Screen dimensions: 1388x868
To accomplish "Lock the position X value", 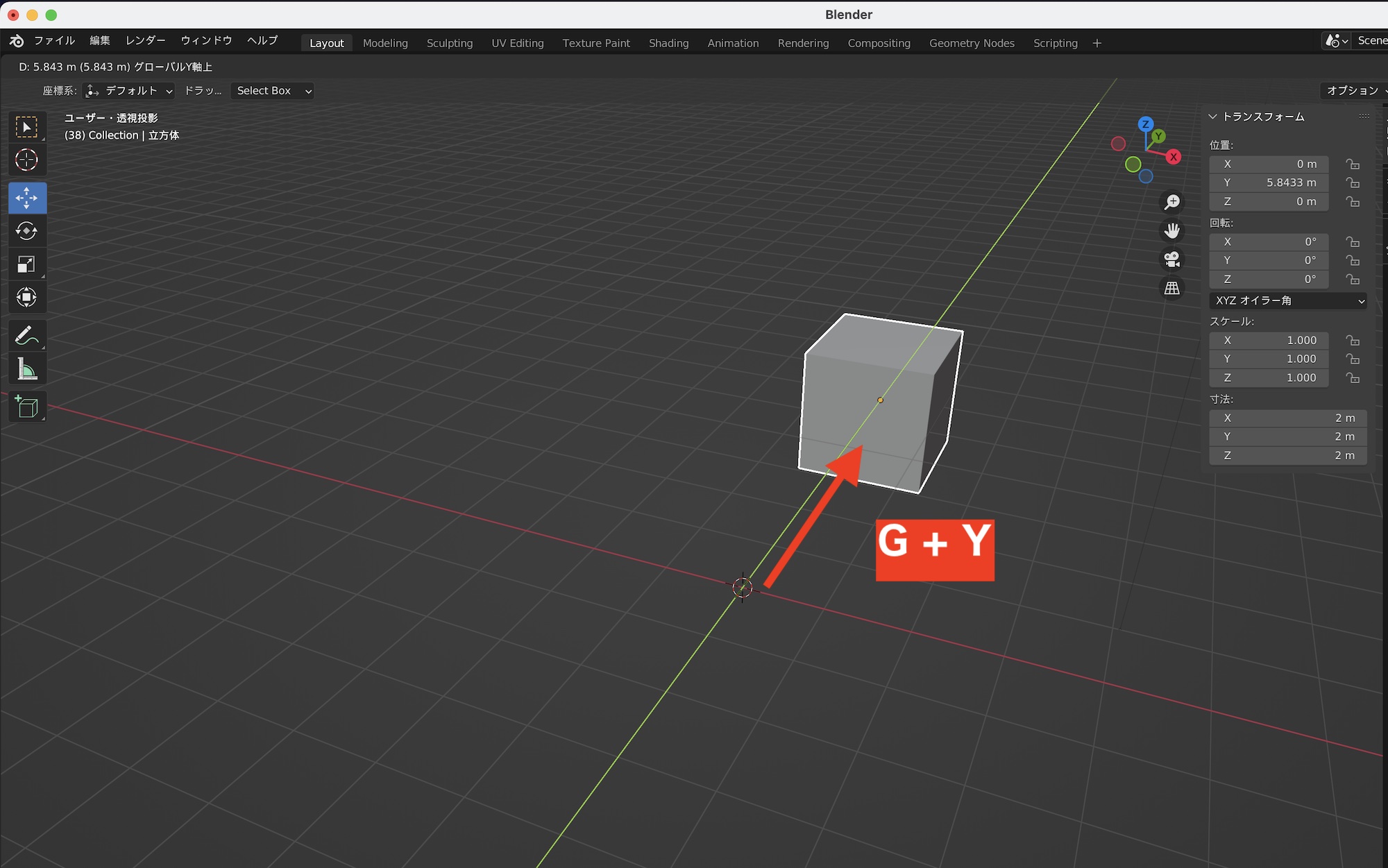I will 1353,164.
